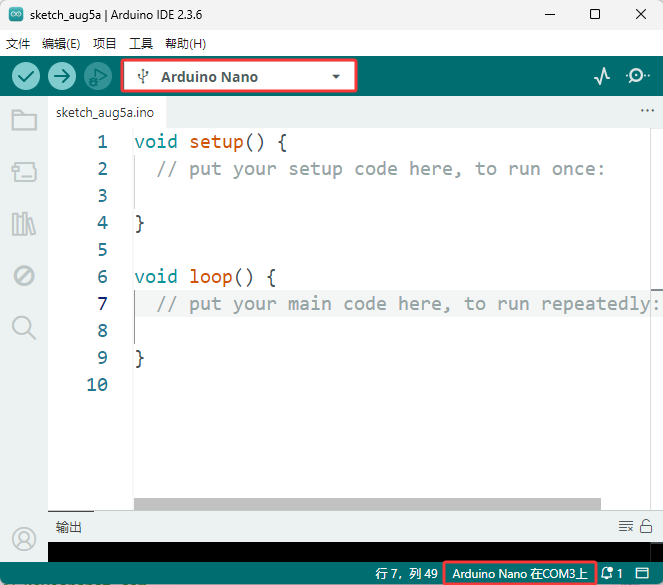Open the Boards Manager panel
The width and height of the screenshot is (663, 585).
[x=24, y=172]
